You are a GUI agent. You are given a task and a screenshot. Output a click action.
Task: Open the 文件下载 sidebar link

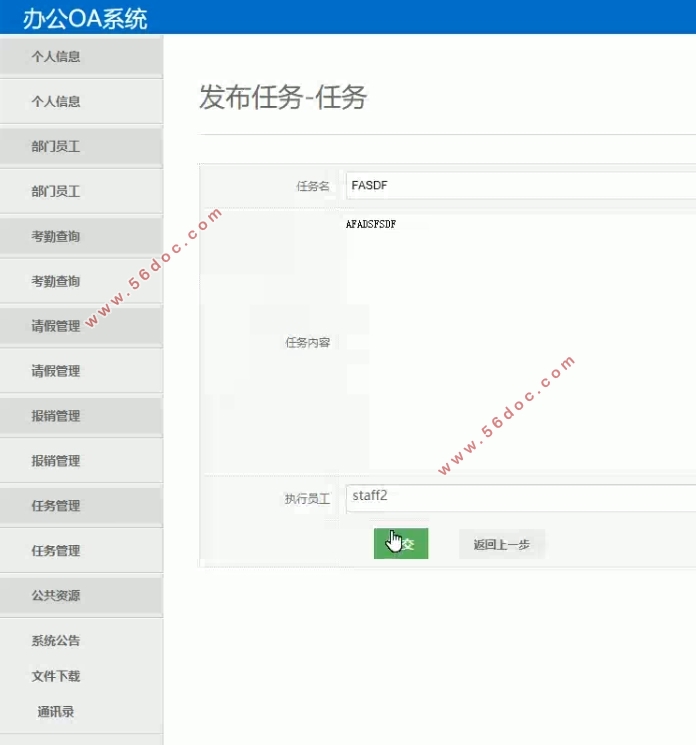[56, 676]
